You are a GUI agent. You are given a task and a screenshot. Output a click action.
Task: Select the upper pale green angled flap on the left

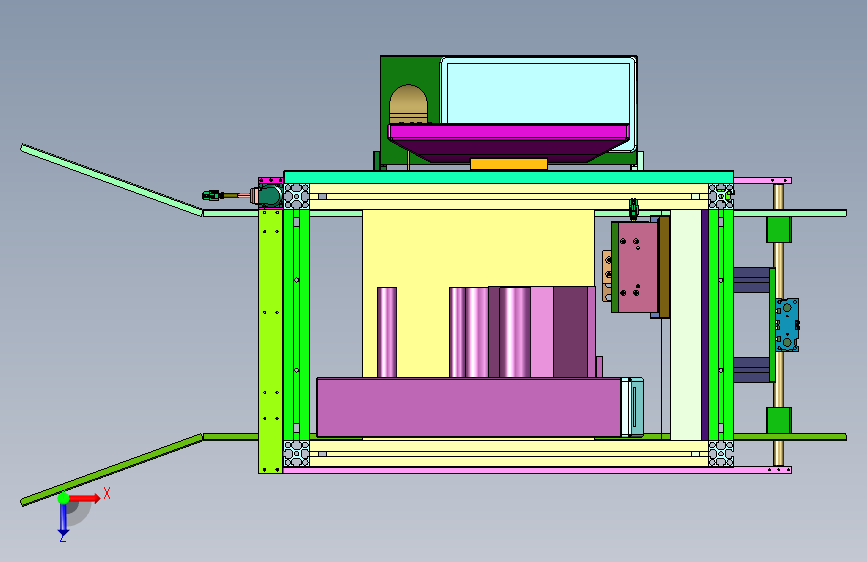pos(111,179)
